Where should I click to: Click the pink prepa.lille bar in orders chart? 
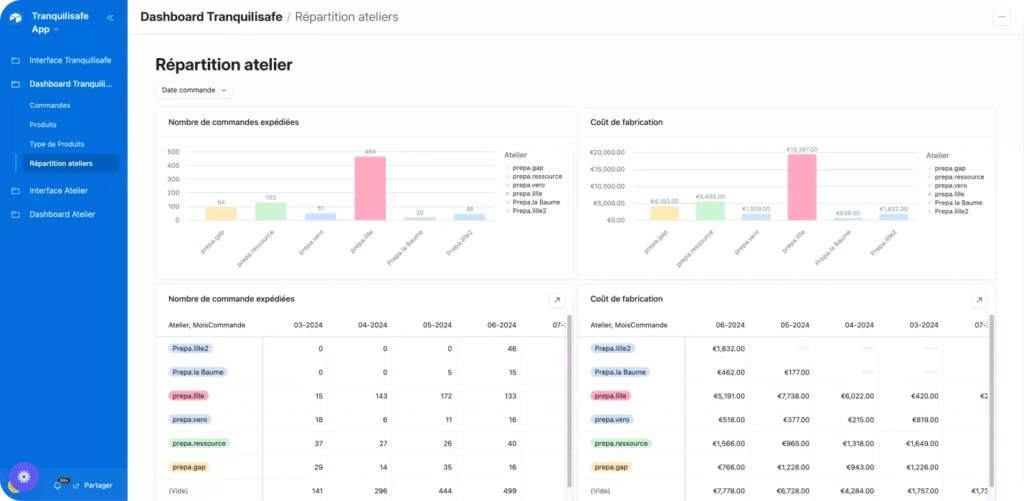pyautogui.click(x=370, y=188)
